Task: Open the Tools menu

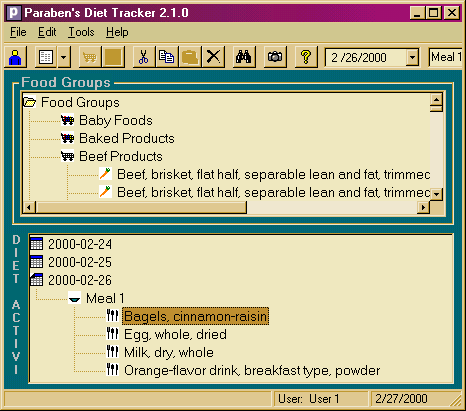Action: tap(81, 32)
